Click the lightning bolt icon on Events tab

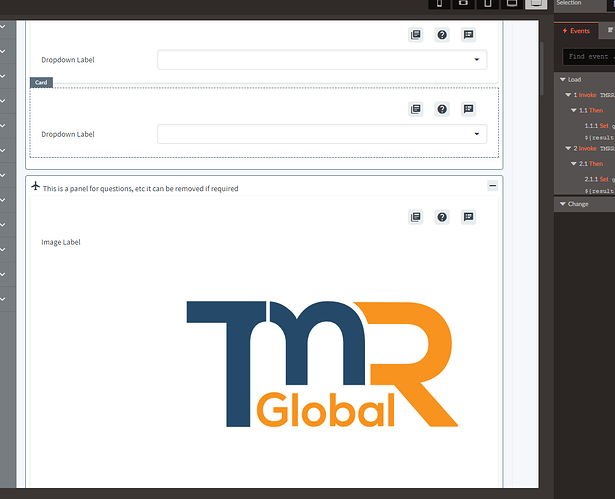(x=565, y=31)
